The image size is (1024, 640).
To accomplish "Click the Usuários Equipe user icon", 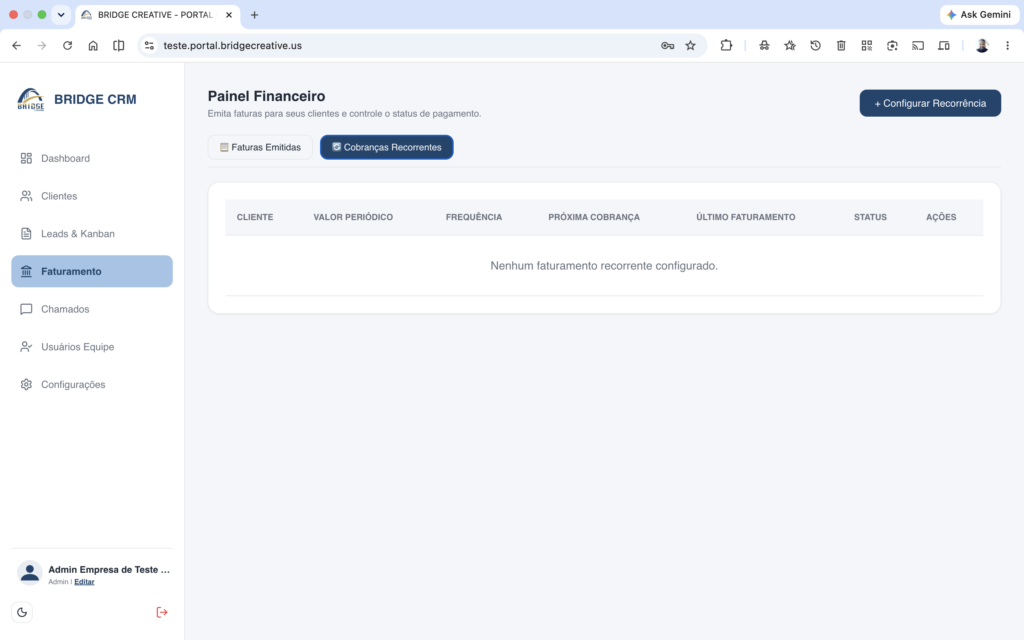I will click(26, 347).
